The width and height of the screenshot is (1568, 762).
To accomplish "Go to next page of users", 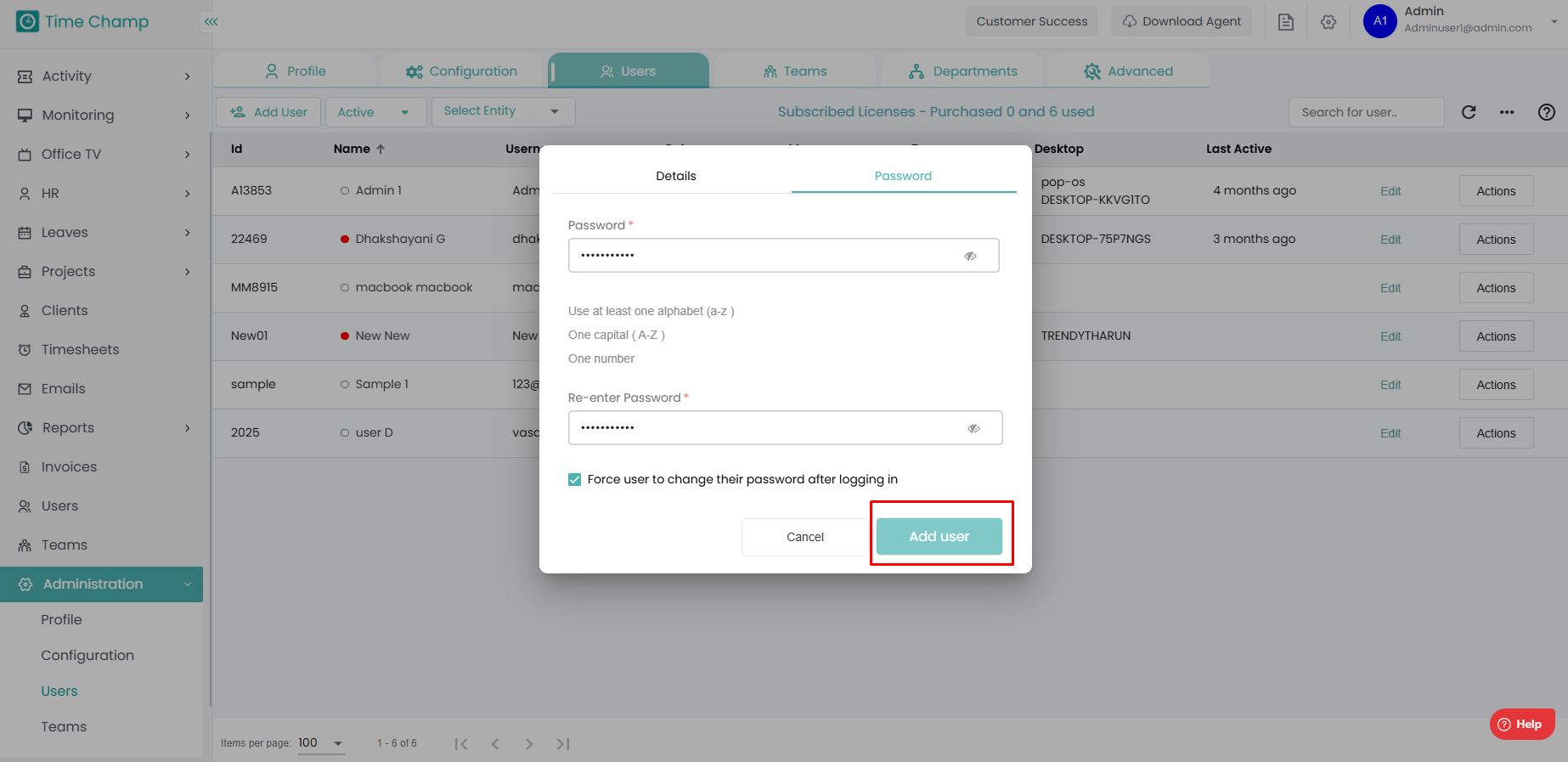I will pyautogui.click(x=529, y=744).
